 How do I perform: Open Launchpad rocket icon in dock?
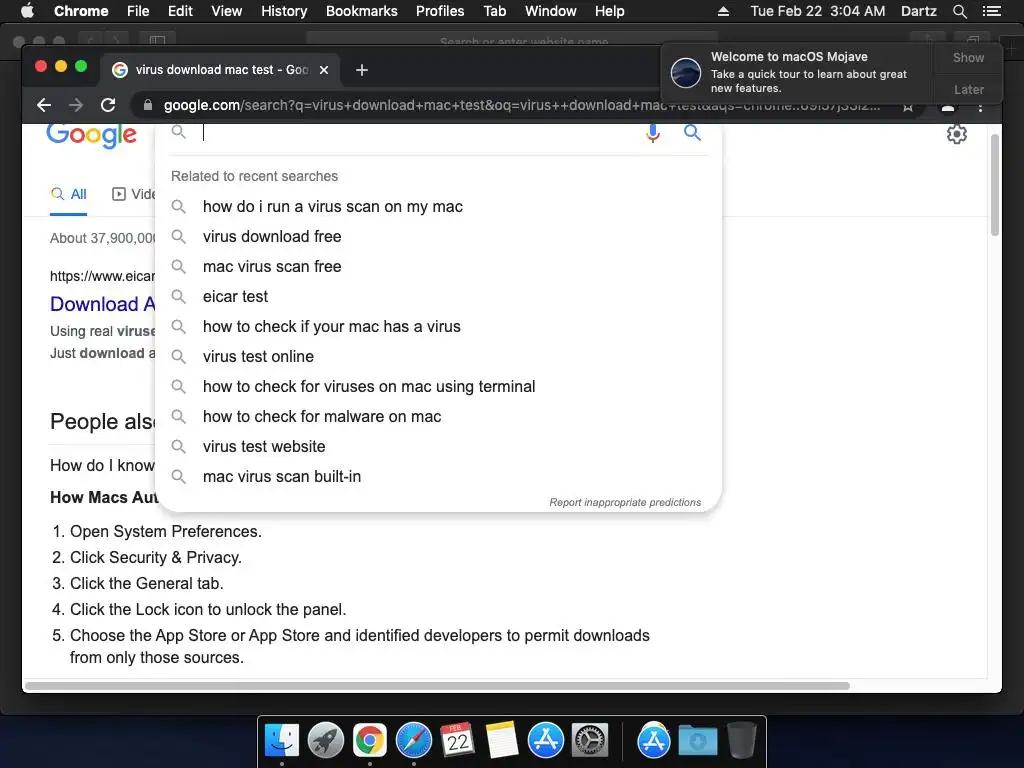pyautogui.click(x=325, y=741)
